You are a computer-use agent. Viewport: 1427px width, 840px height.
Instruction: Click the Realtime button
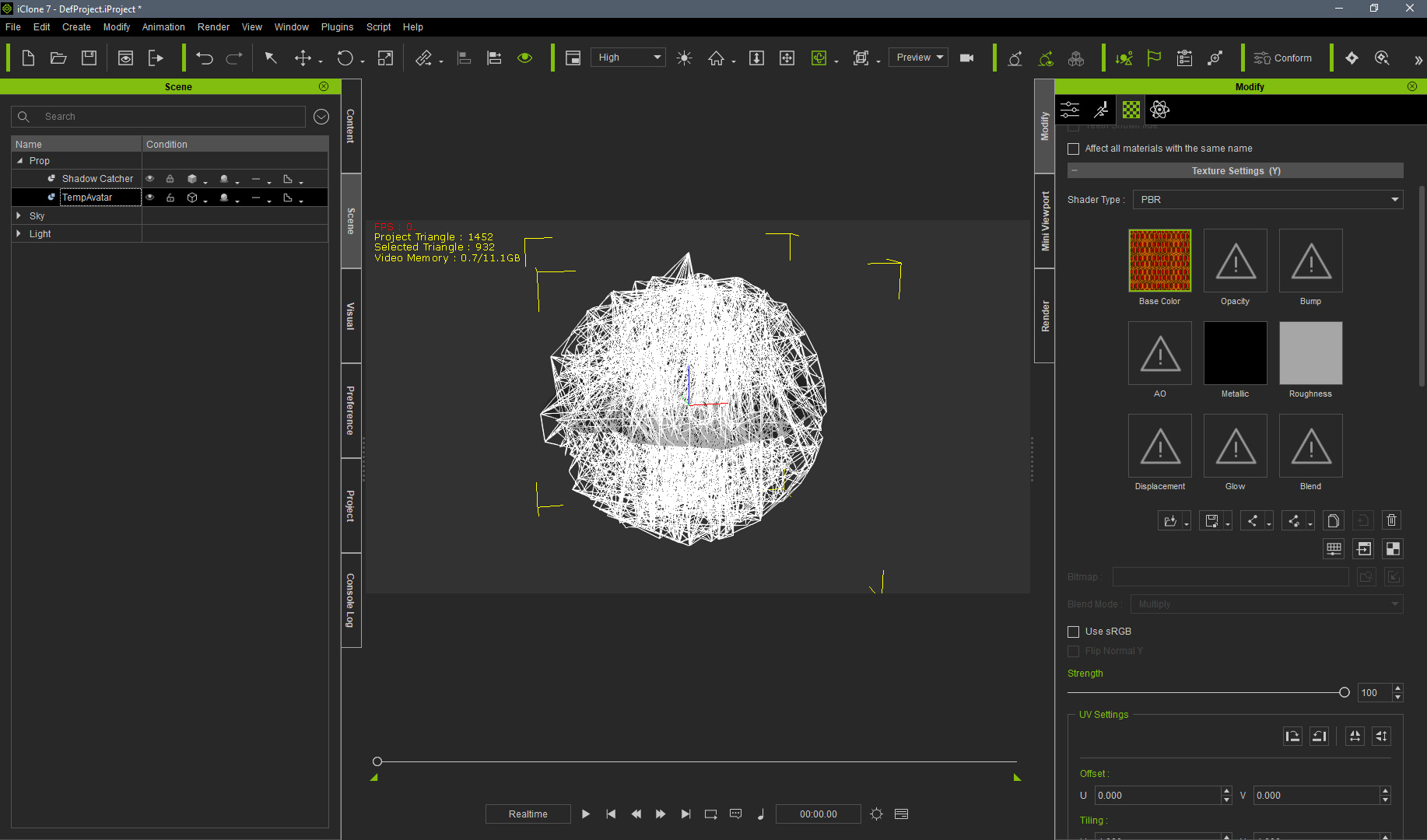[x=528, y=814]
